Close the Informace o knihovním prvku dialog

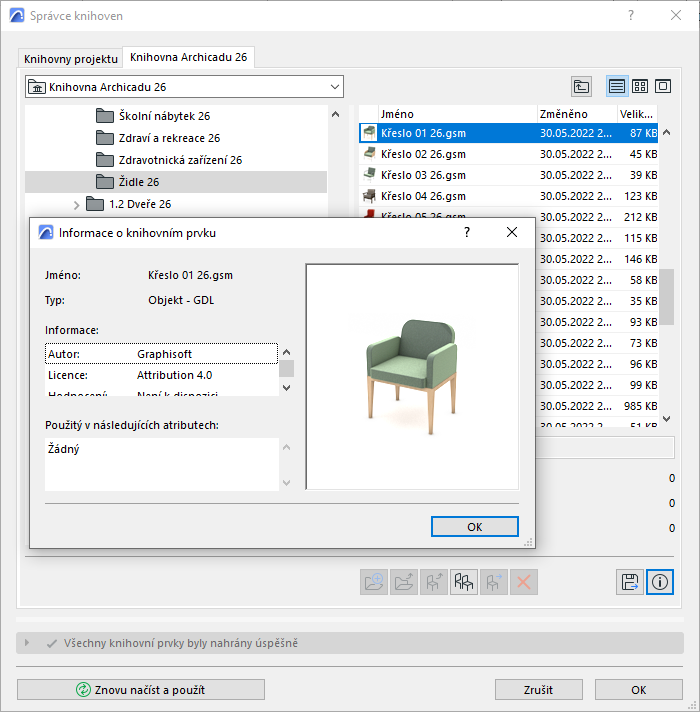coord(512,232)
